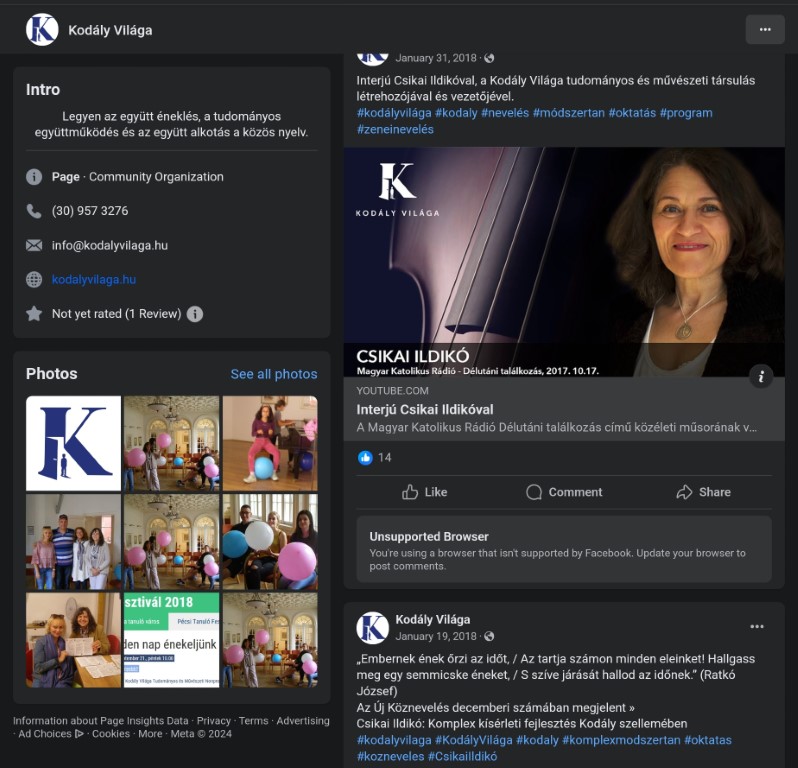Click the #zeneinevelés hashtag

[395, 129]
